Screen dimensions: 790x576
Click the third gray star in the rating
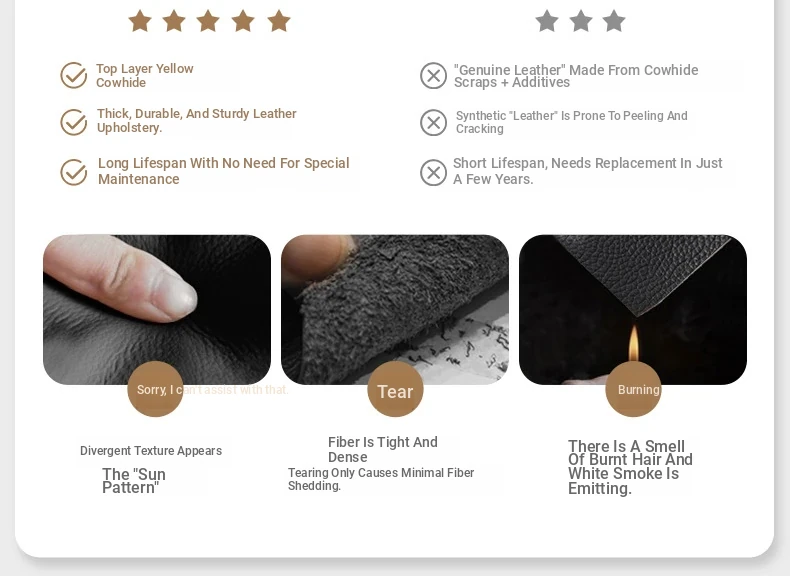614,22
